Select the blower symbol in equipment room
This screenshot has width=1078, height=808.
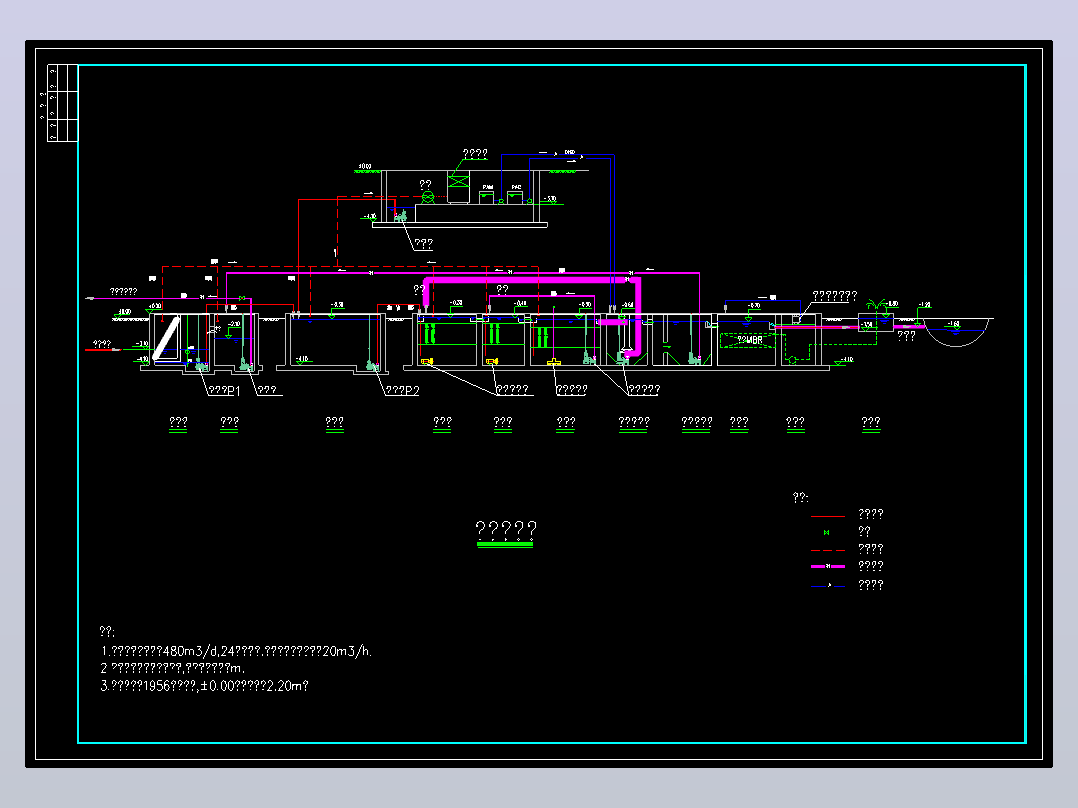click(428, 197)
